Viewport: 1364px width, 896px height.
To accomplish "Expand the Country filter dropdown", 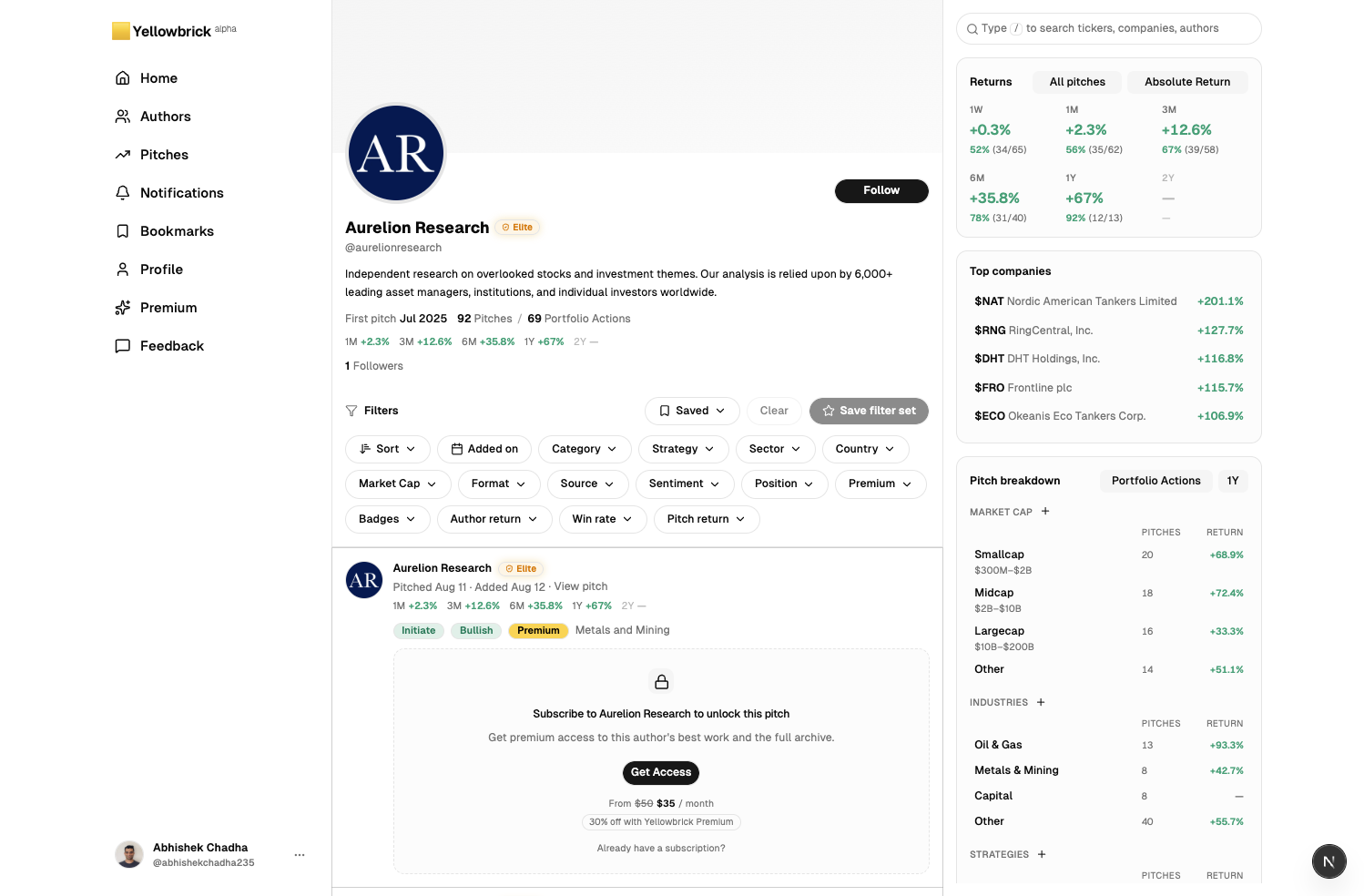I will click(x=866, y=449).
